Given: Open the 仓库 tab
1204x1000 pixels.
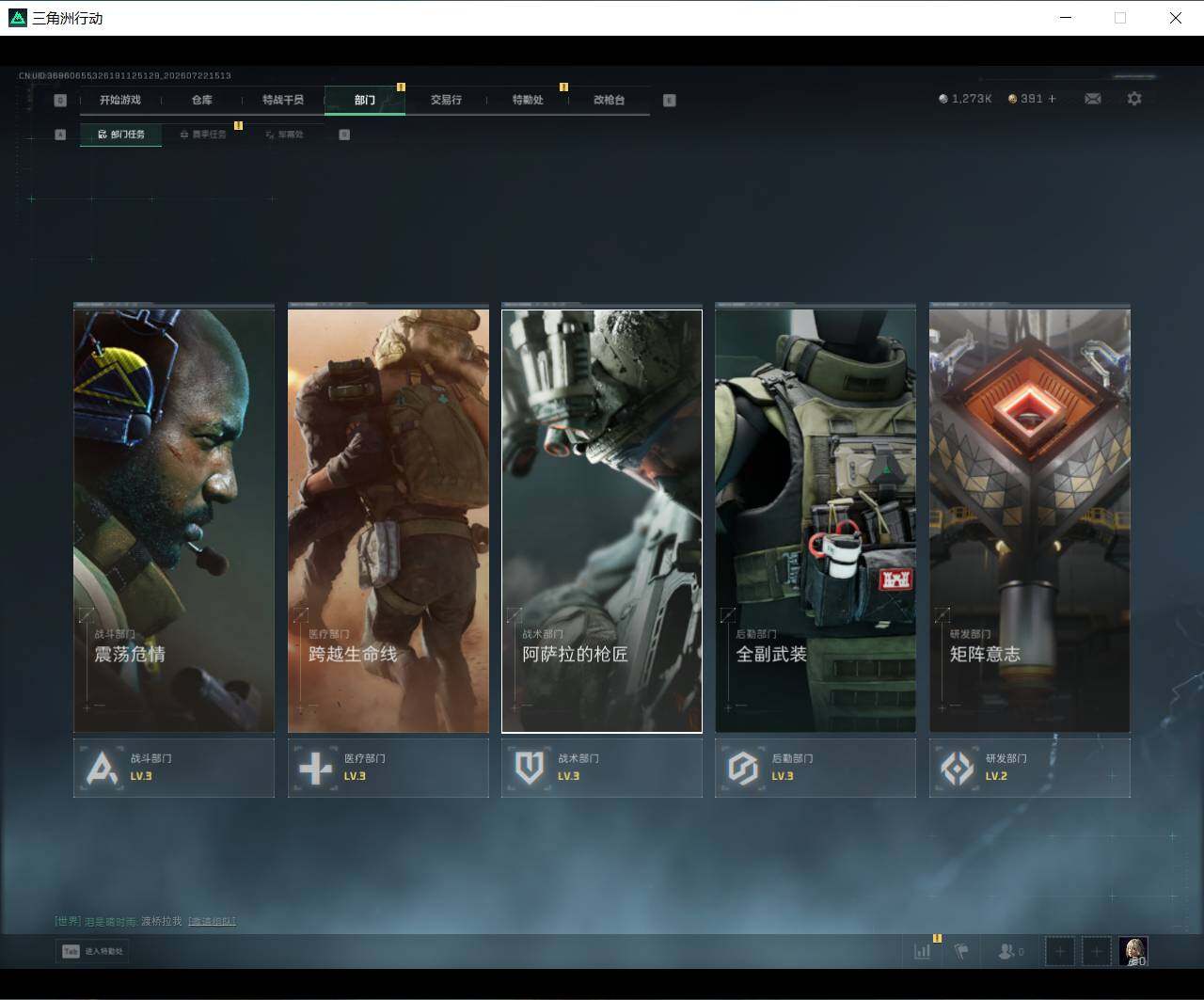Looking at the screenshot, I should pos(202,100).
